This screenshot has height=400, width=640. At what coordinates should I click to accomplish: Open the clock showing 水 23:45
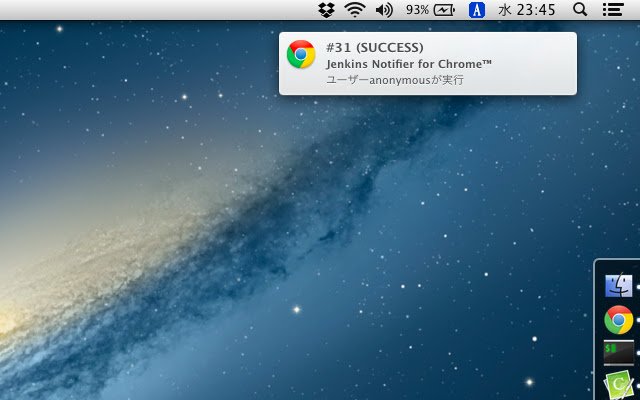click(x=527, y=9)
